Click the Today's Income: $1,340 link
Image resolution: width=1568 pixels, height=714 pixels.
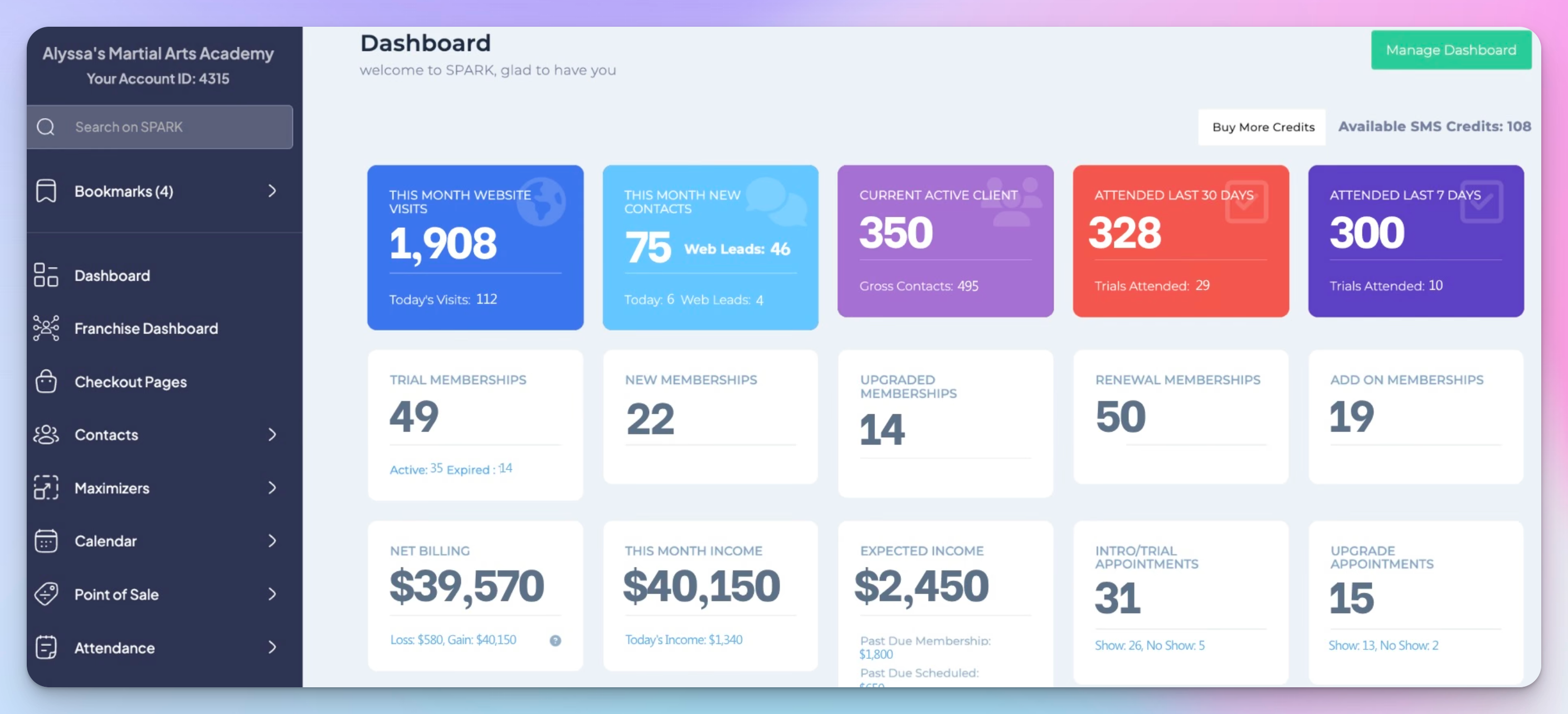click(x=684, y=640)
